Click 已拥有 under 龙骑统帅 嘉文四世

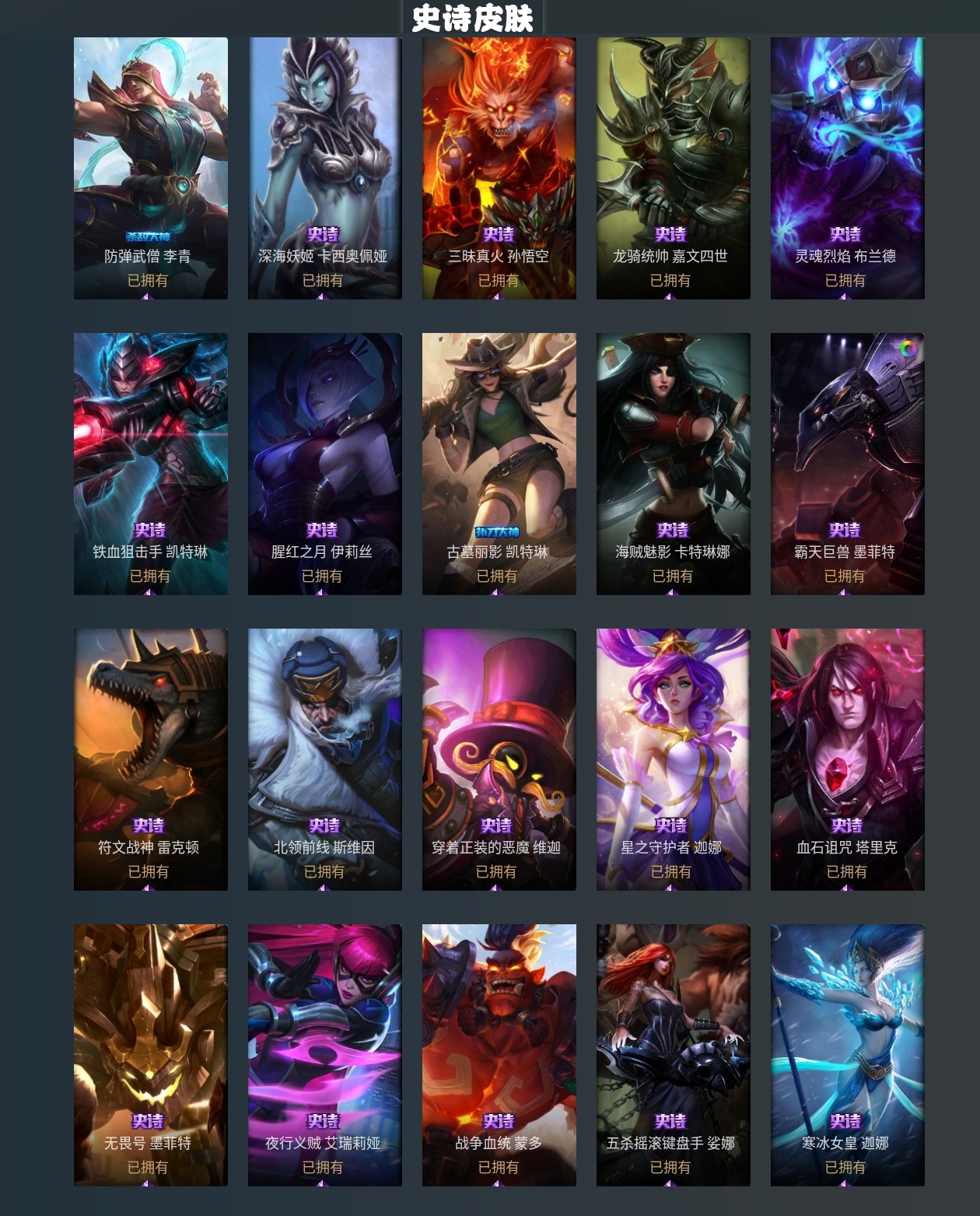point(670,280)
